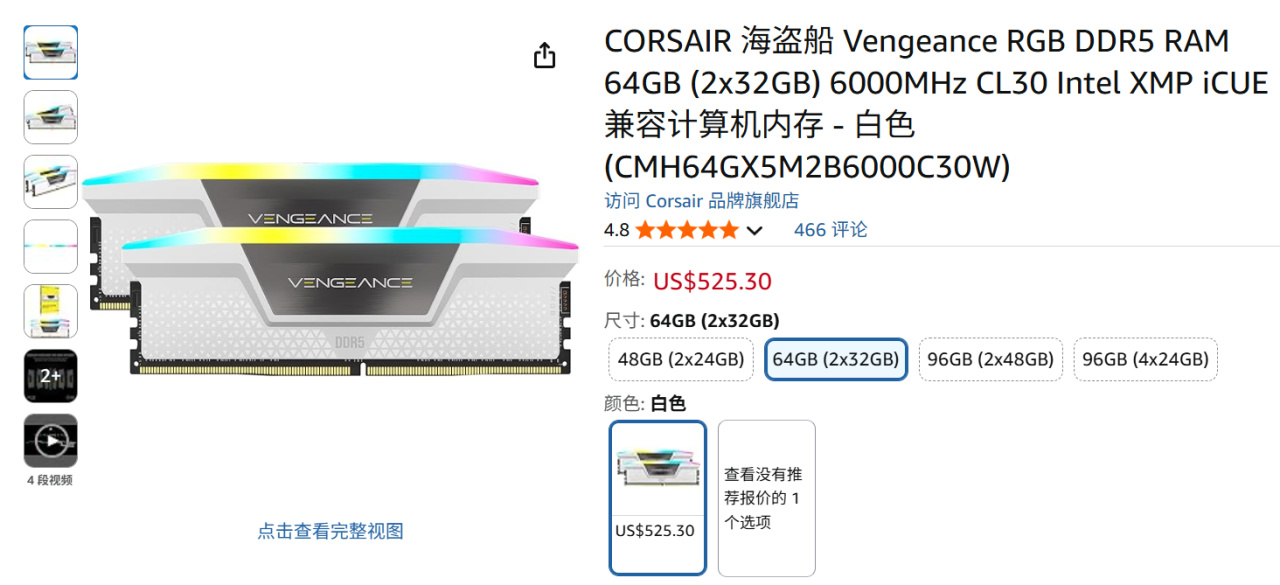Image resolution: width=1280 pixels, height=585 pixels.
Task: Open the options without recommended offer
Action: (767, 498)
